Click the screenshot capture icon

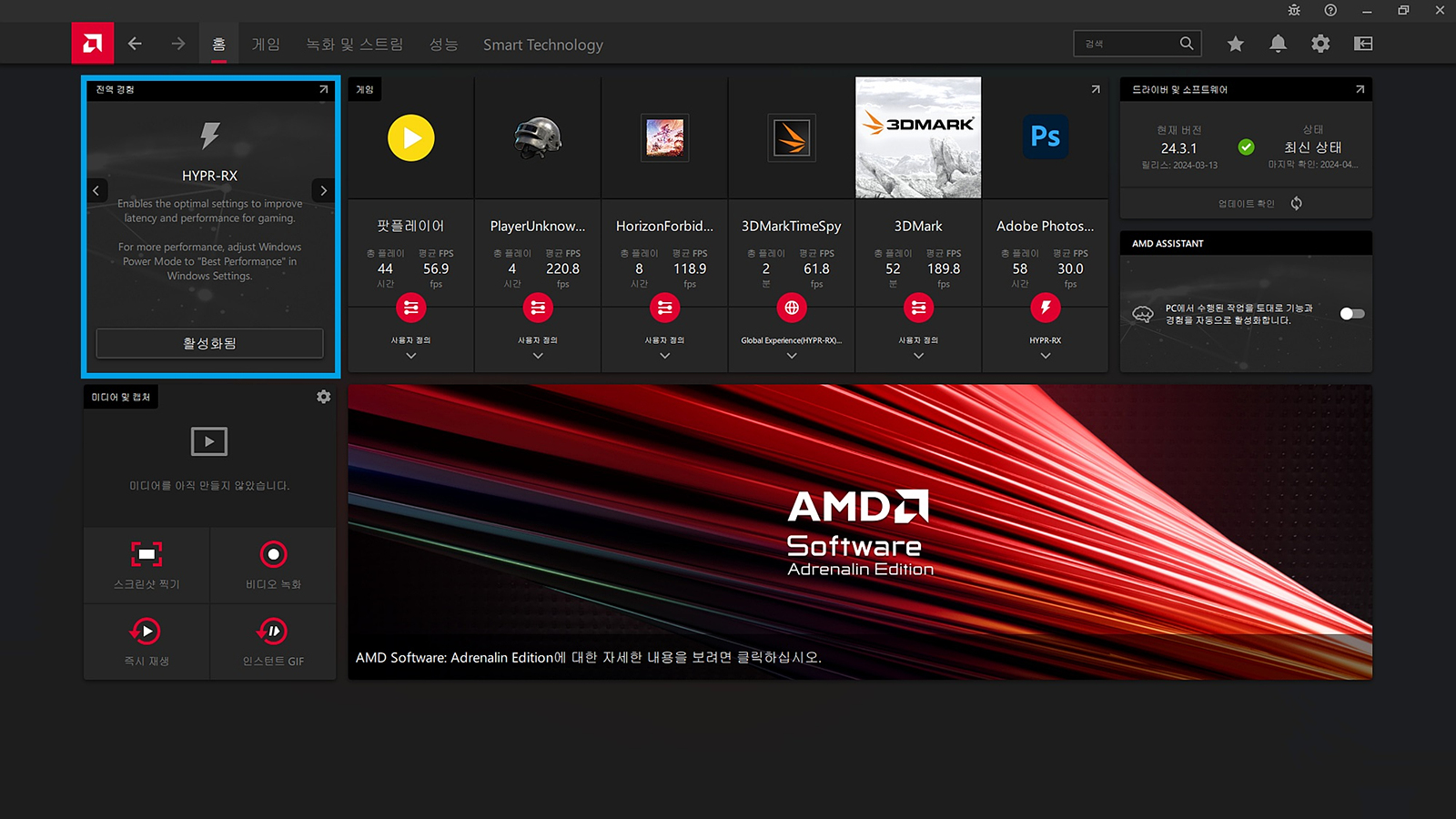tap(147, 554)
